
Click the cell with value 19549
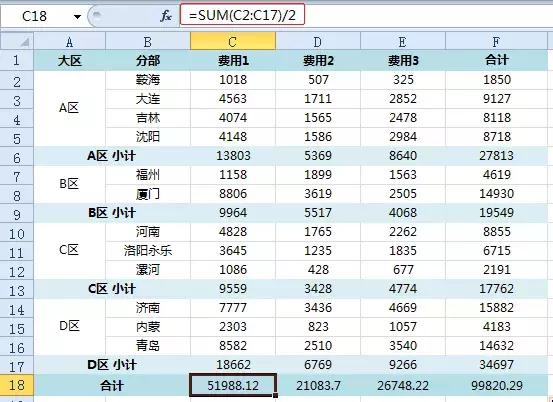point(497,213)
